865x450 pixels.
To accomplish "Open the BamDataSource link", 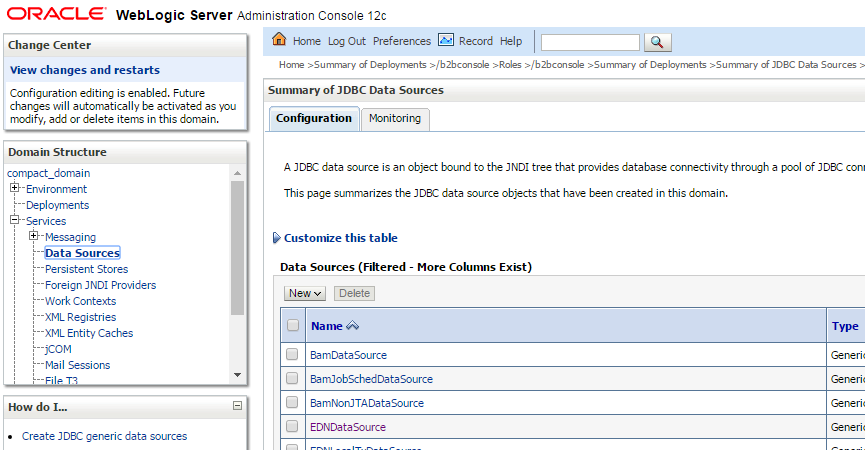I will pyautogui.click(x=348, y=355).
